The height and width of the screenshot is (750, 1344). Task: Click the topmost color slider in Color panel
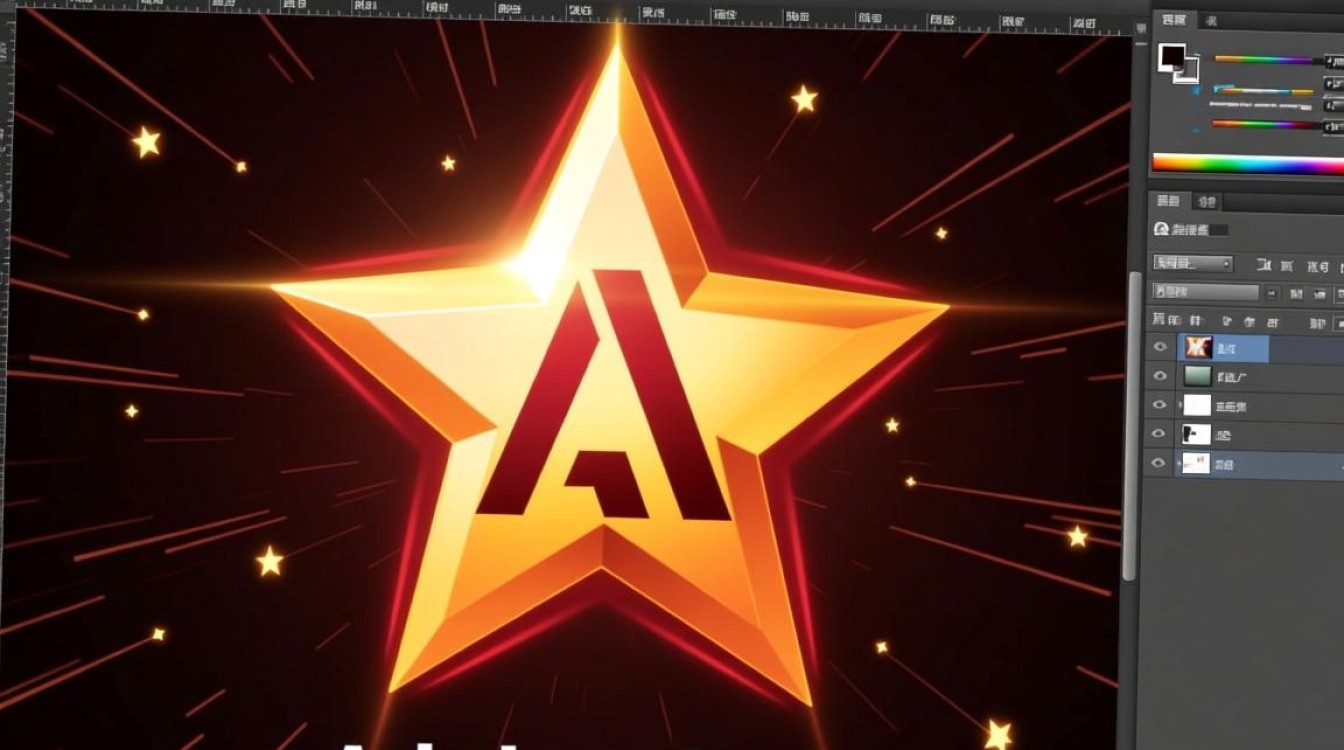(x=1267, y=60)
